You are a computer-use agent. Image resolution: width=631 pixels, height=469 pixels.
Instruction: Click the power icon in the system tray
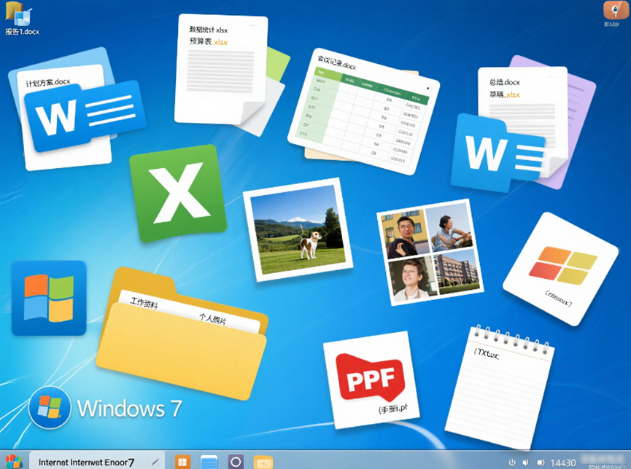coord(512,462)
